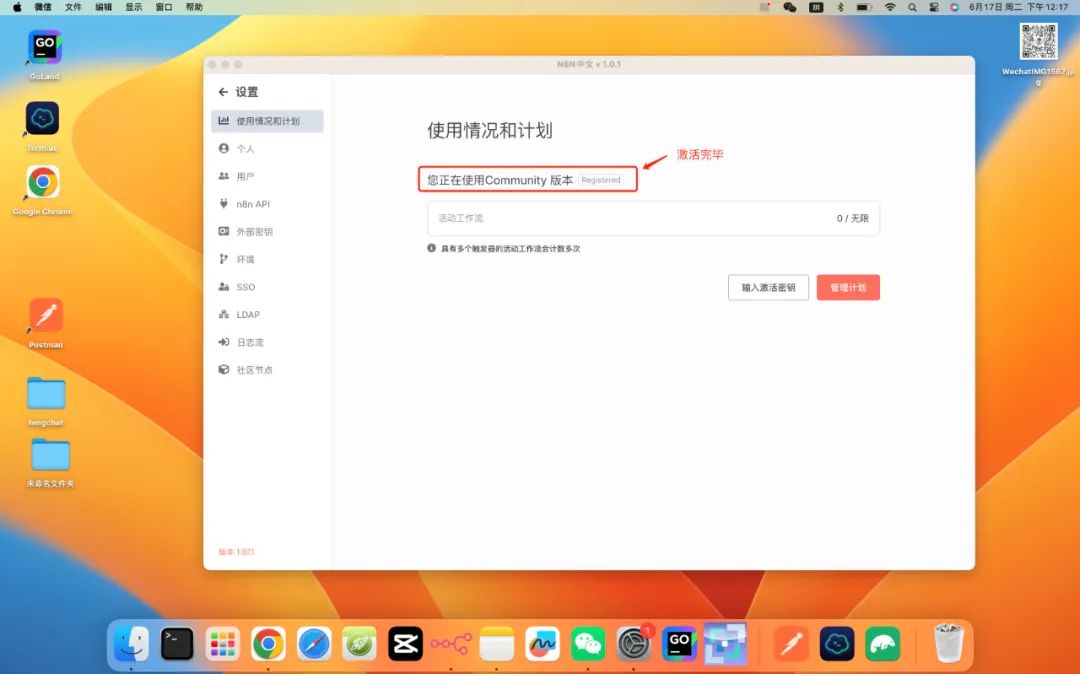Open GoLand from the Dock
The image size is (1080, 674).
pyautogui.click(x=679, y=644)
